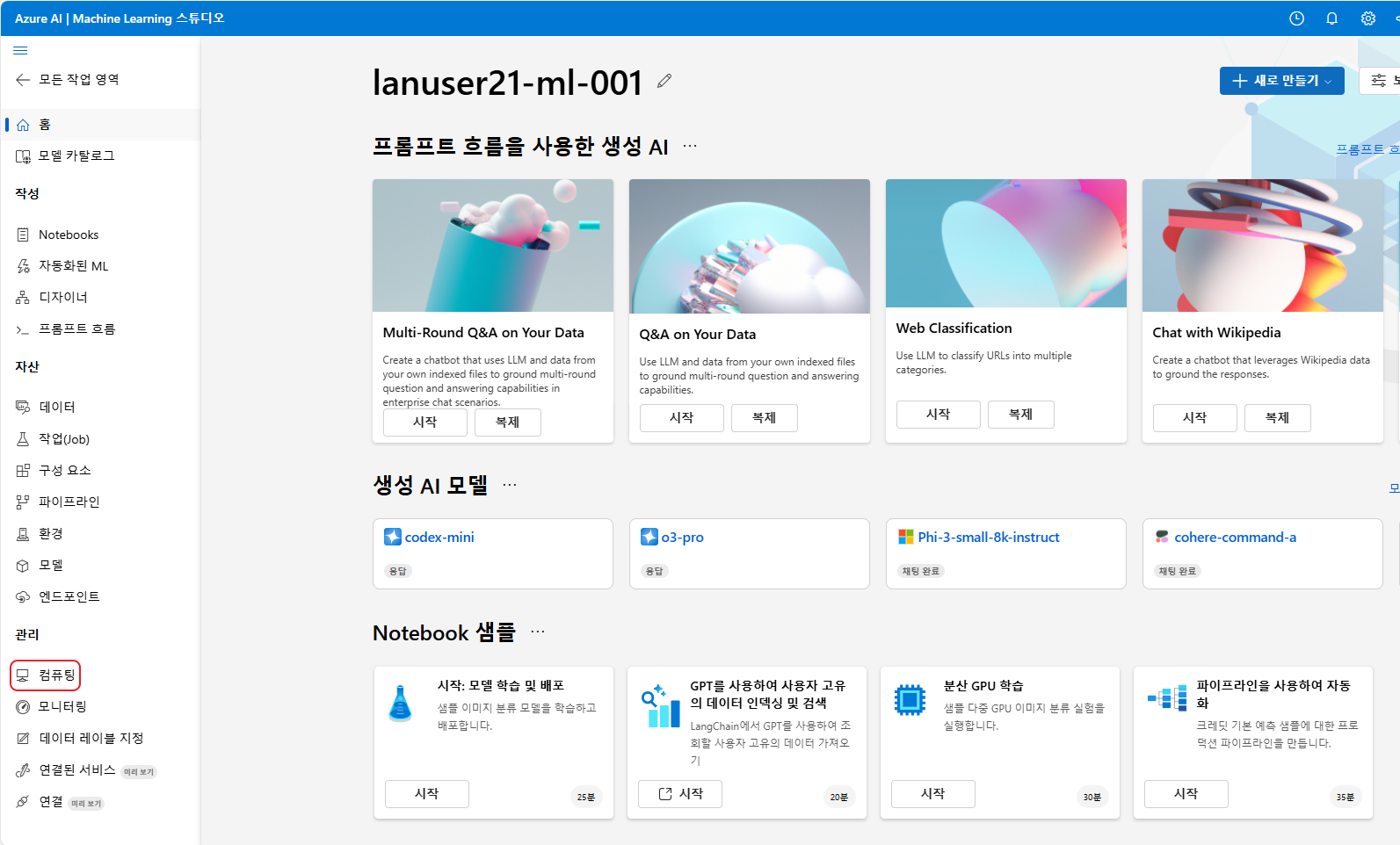The width and height of the screenshot is (1400, 845).
Task: Collapse the sidebar with hamburger icon
Action: click(x=20, y=50)
